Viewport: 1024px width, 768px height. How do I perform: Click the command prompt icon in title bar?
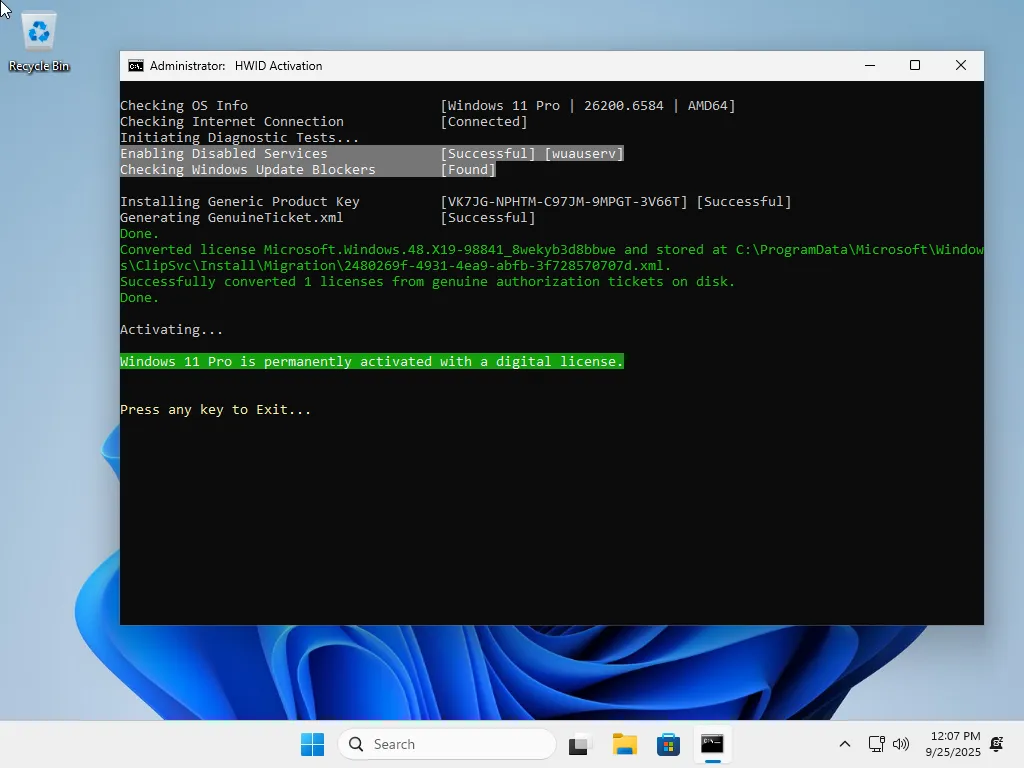click(x=136, y=66)
